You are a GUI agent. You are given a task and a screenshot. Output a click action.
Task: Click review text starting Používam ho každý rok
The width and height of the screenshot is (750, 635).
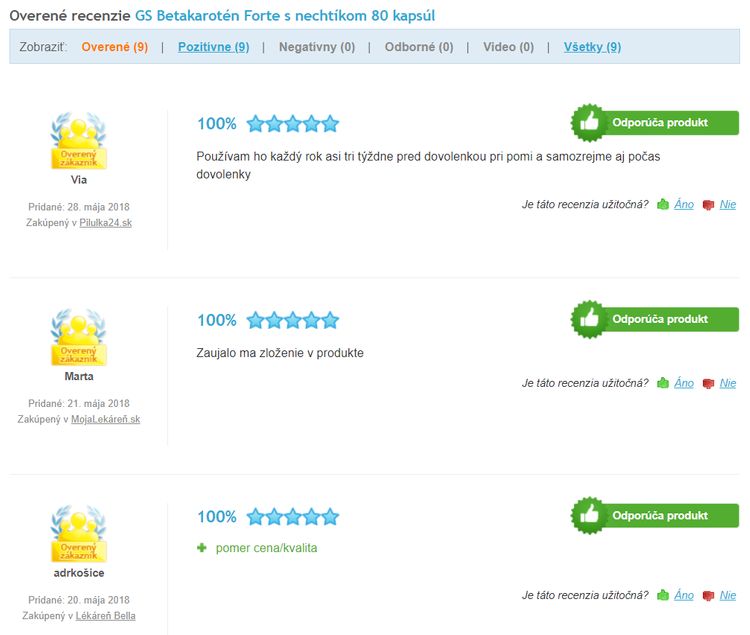[428, 165]
